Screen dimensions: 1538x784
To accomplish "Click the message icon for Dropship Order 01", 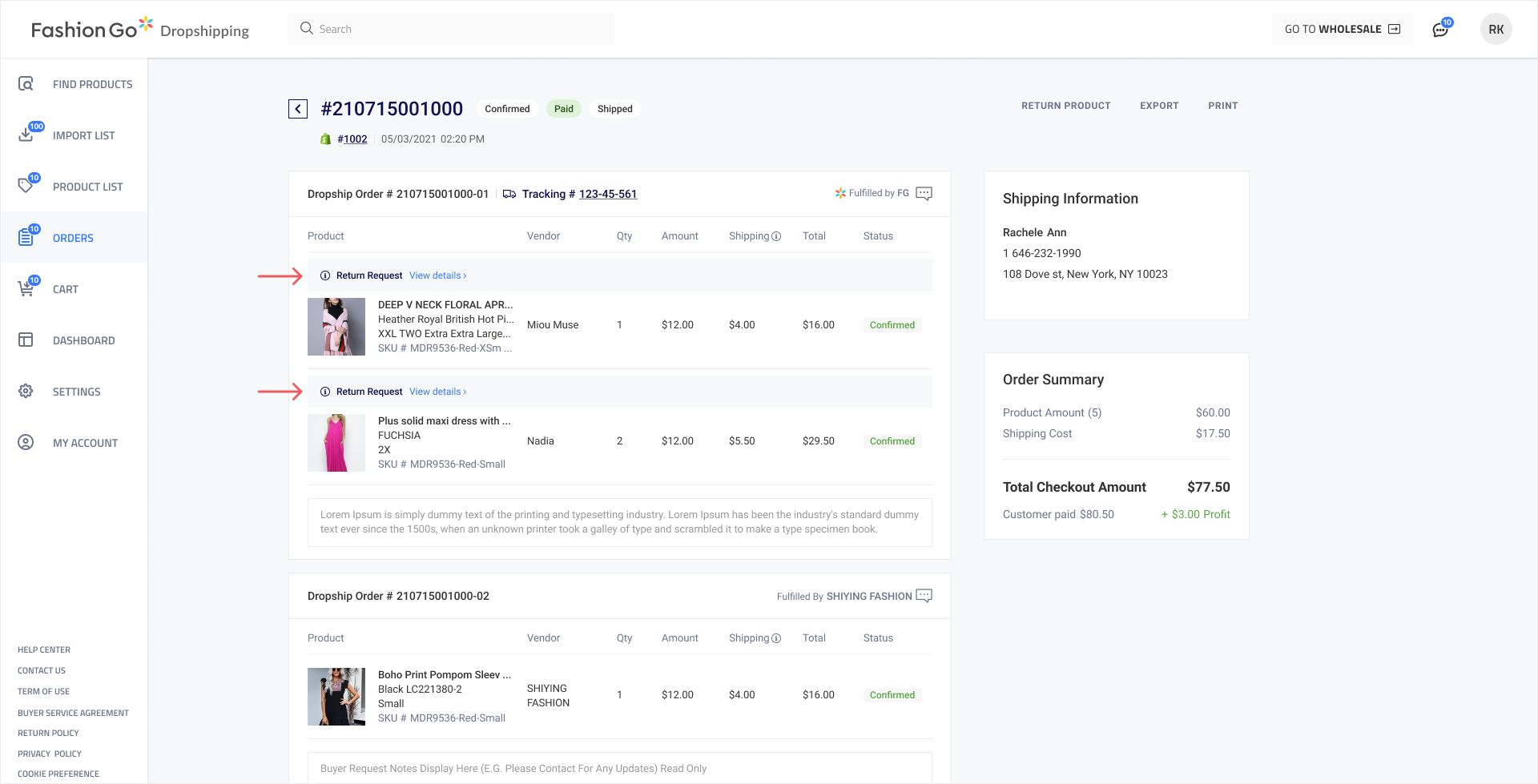I will click(x=924, y=194).
